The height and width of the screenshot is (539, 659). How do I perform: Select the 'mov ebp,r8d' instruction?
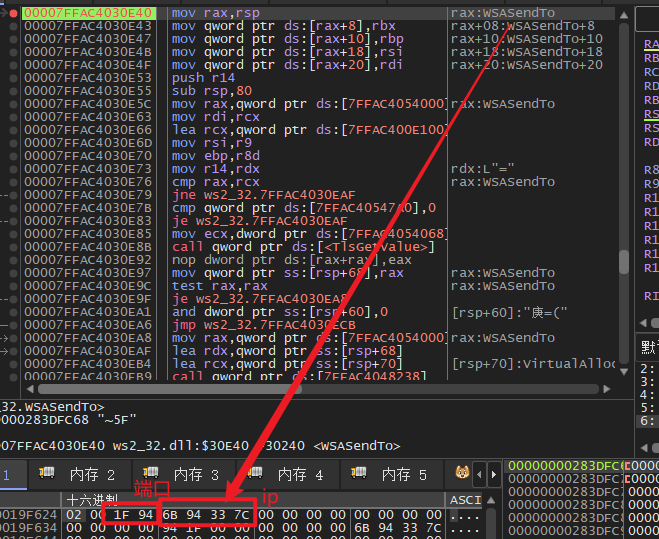coord(216,156)
